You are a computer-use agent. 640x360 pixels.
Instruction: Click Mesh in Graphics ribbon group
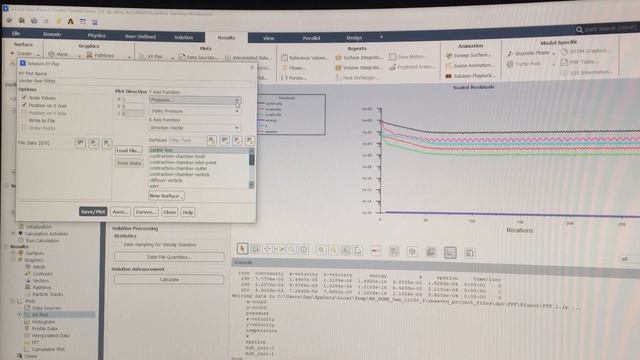[x=58, y=54]
